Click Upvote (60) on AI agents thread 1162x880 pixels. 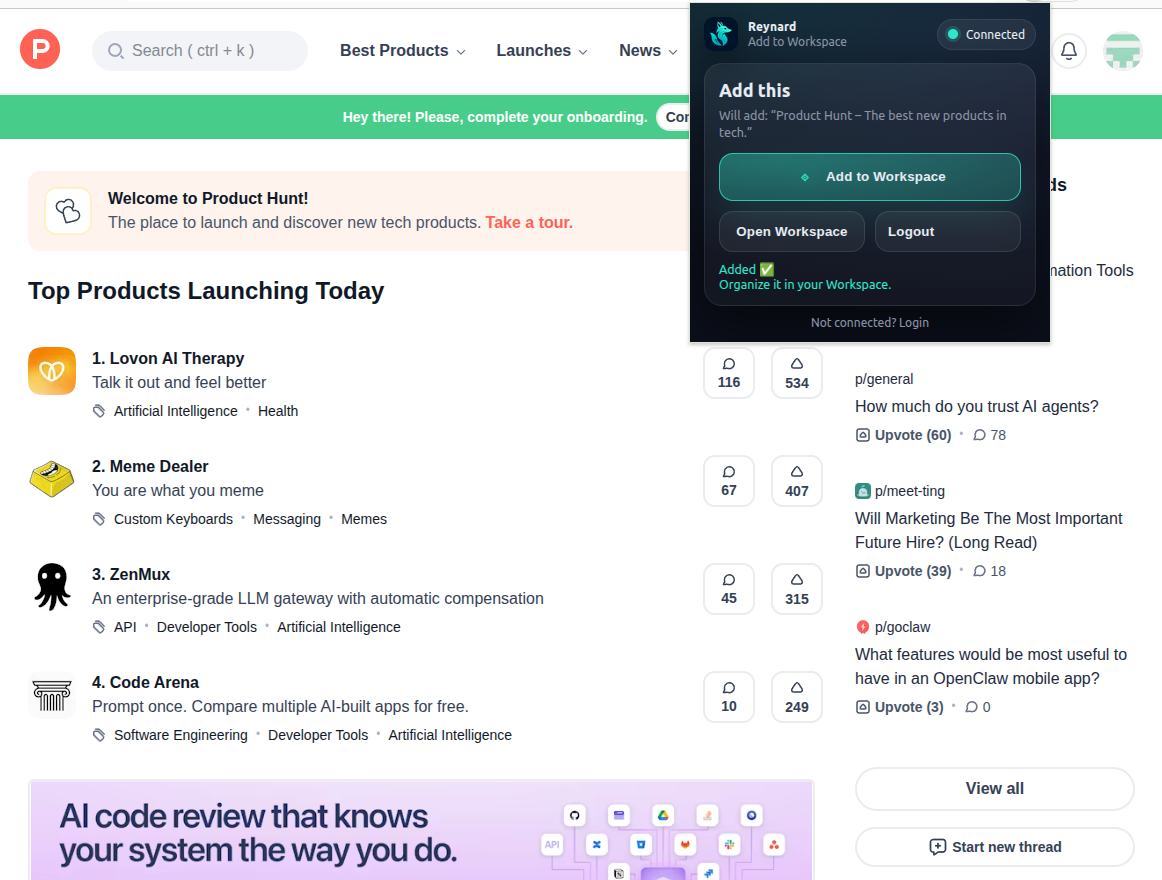(903, 435)
